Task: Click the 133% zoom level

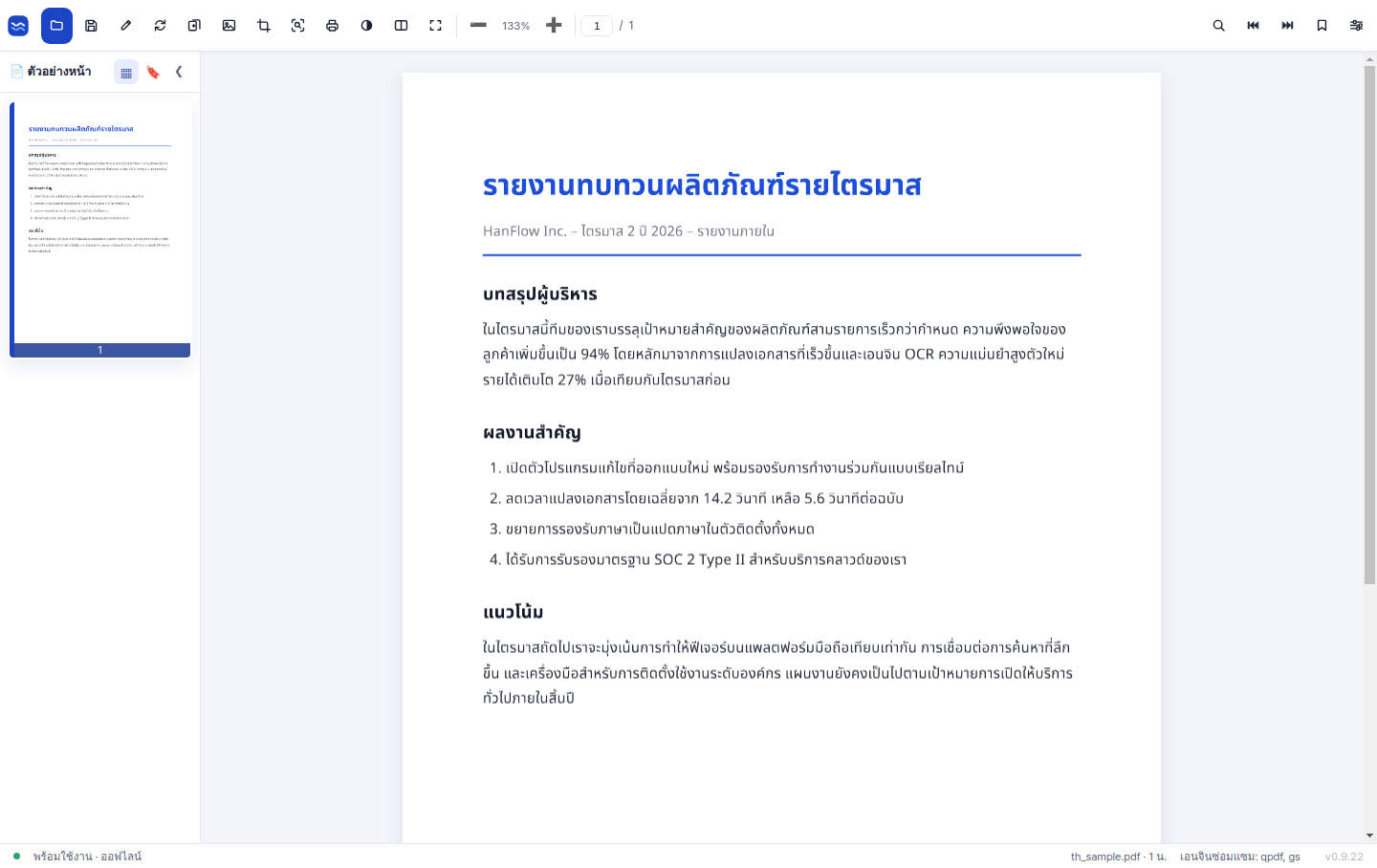Action: (515, 26)
